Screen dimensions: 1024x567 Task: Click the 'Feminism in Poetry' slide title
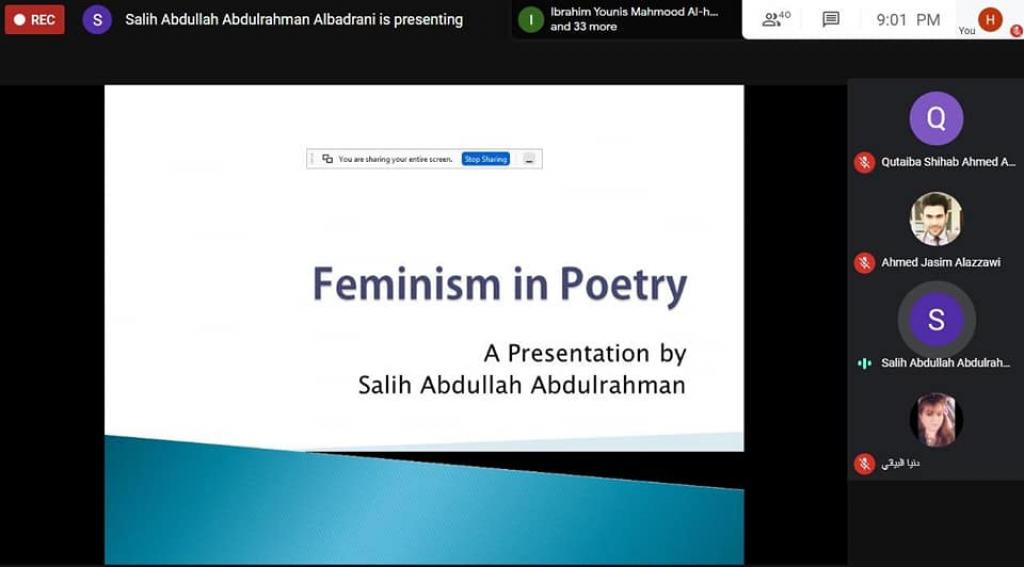click(499, 284)
